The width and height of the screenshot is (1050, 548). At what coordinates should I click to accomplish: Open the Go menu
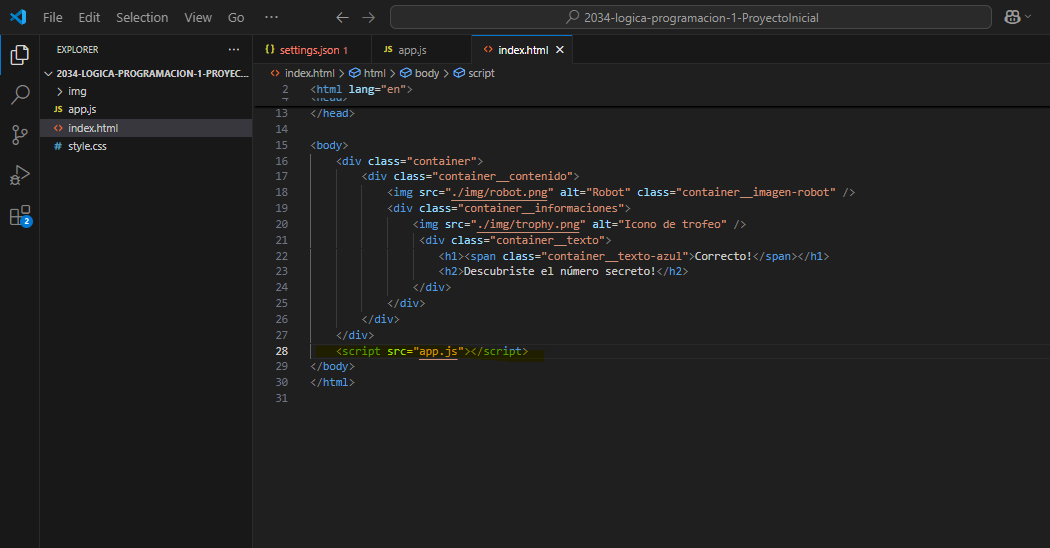coord(236,17)
